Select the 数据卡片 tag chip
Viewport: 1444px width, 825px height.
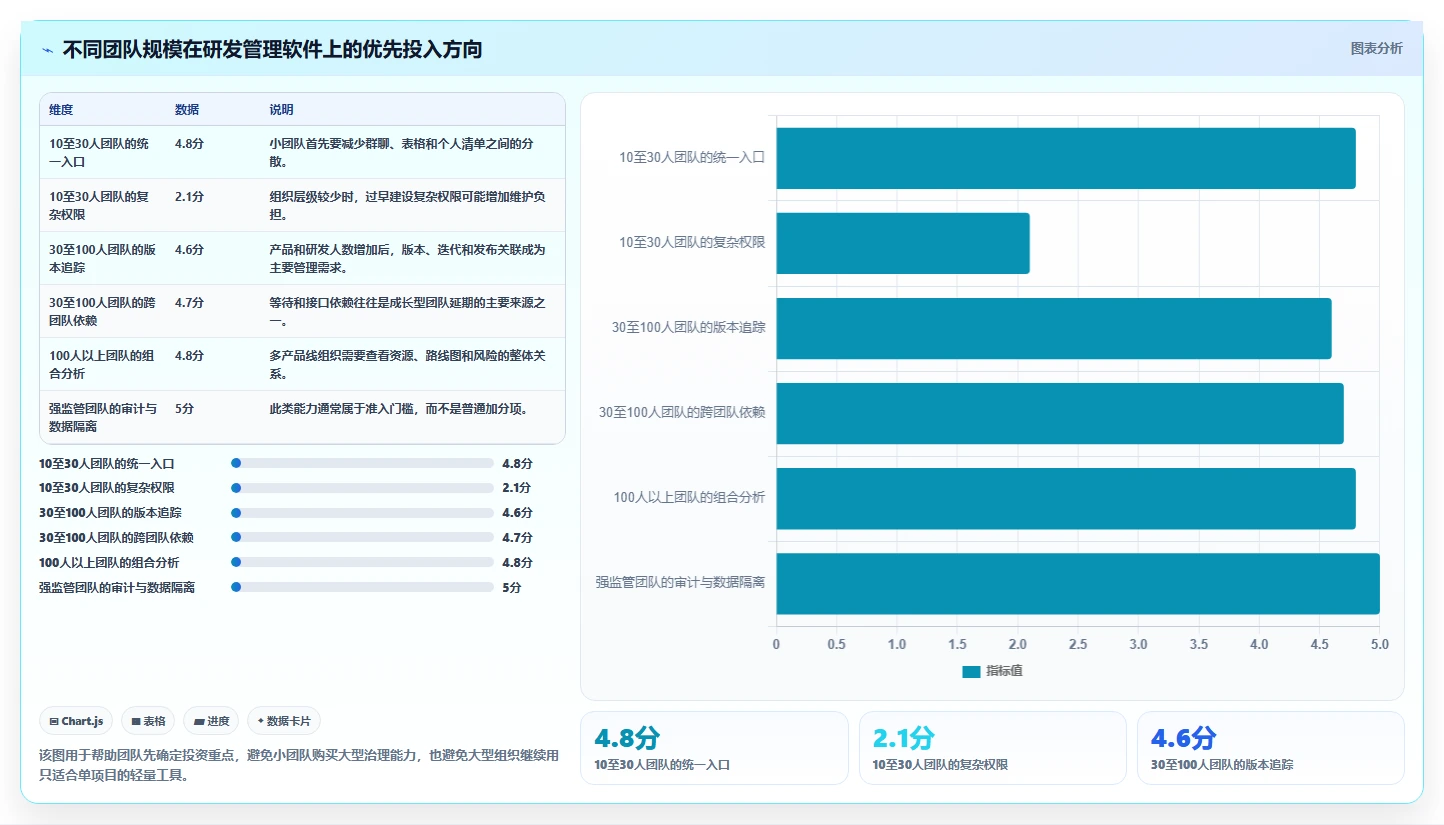(284, 721)
